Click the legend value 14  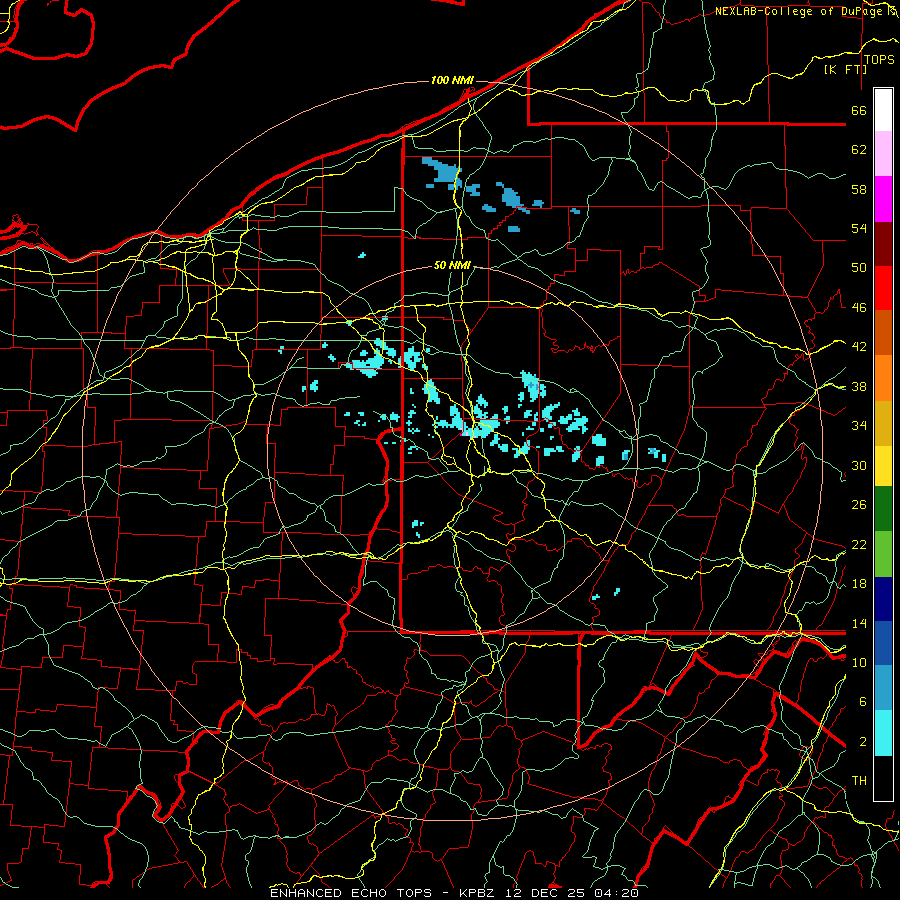coord(859,623)
